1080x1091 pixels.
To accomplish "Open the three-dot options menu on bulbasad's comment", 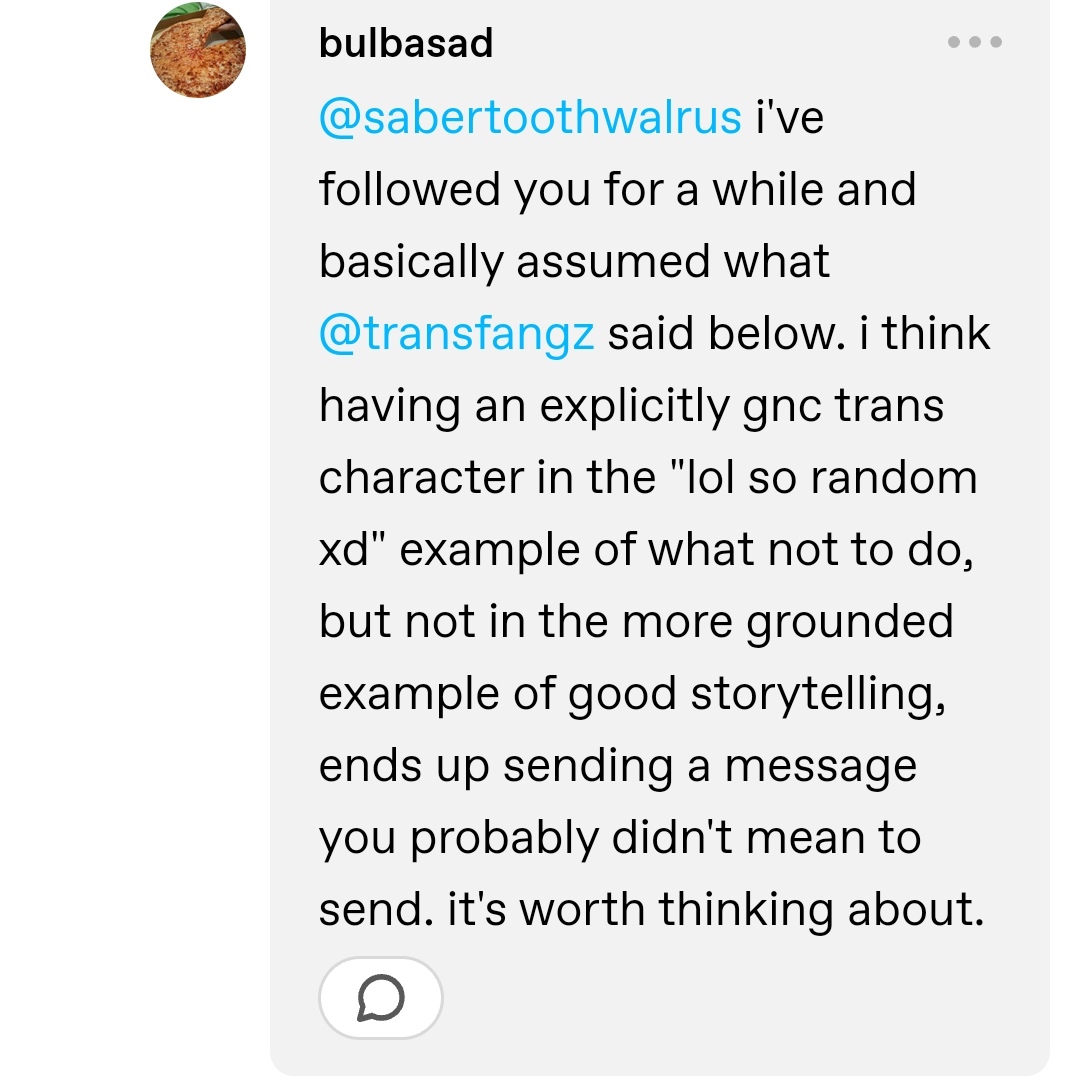I will 975,42.
